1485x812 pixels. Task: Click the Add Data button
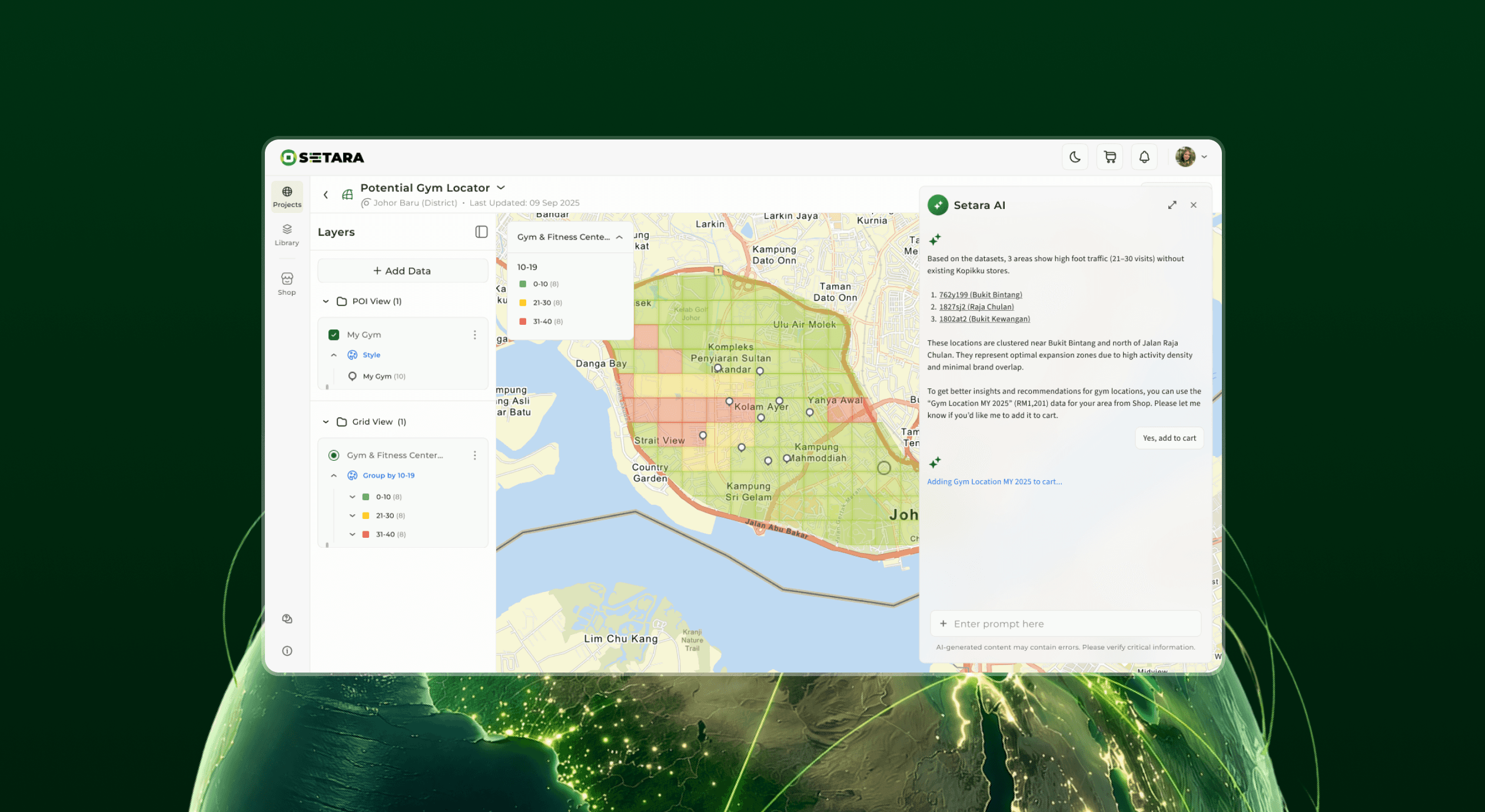point(403,271)
